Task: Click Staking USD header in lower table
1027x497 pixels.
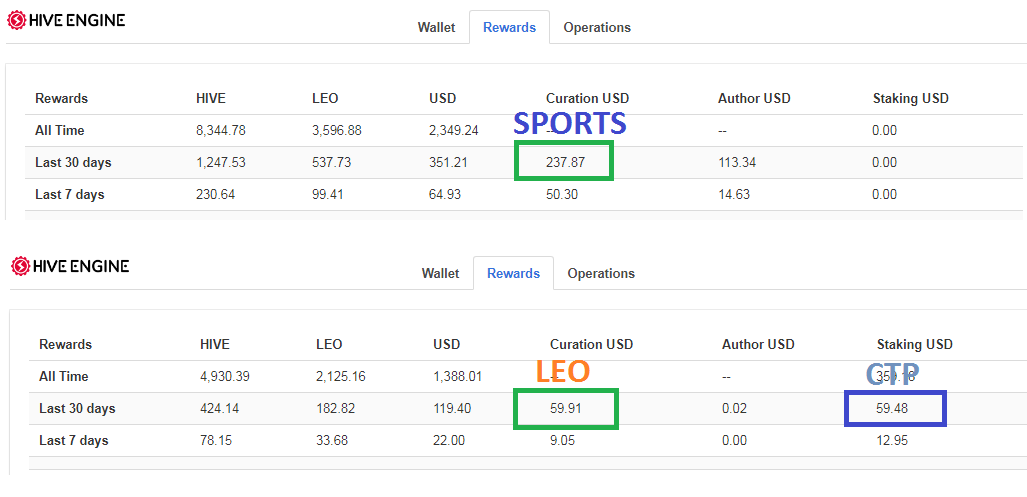Action: point(914,344)
